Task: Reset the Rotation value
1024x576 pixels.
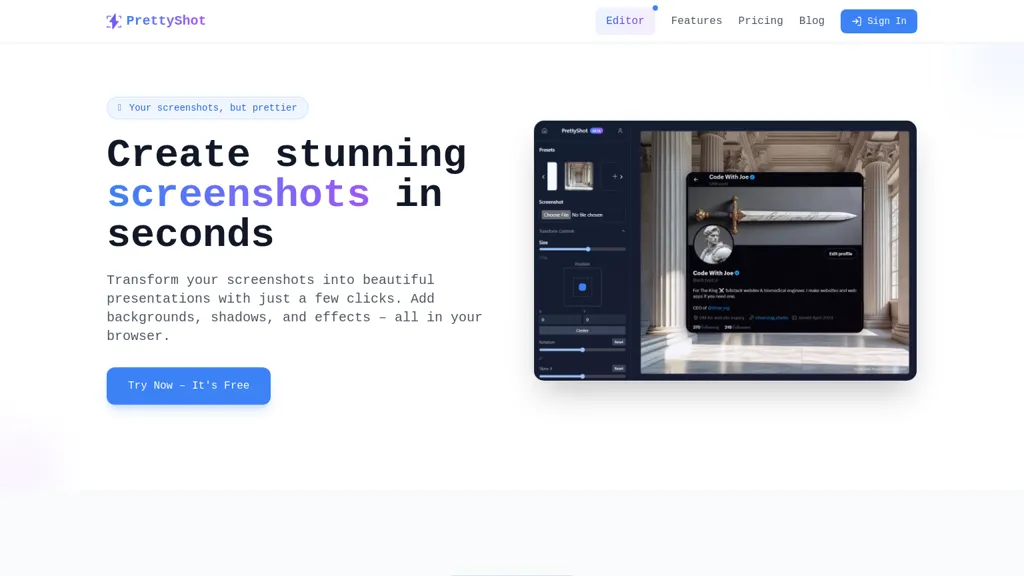Action: click(618, 342)
